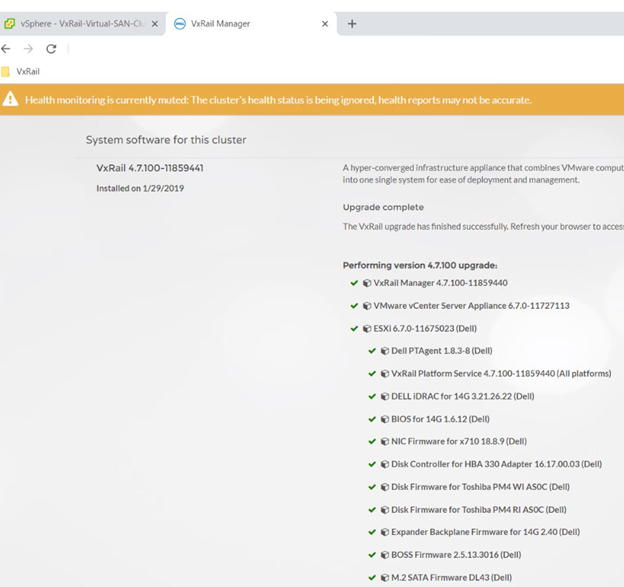624x587 pixels.
Task: Click package icon beside VxRail Manager 4.7.100-11859440
Action: pos(367,283)
